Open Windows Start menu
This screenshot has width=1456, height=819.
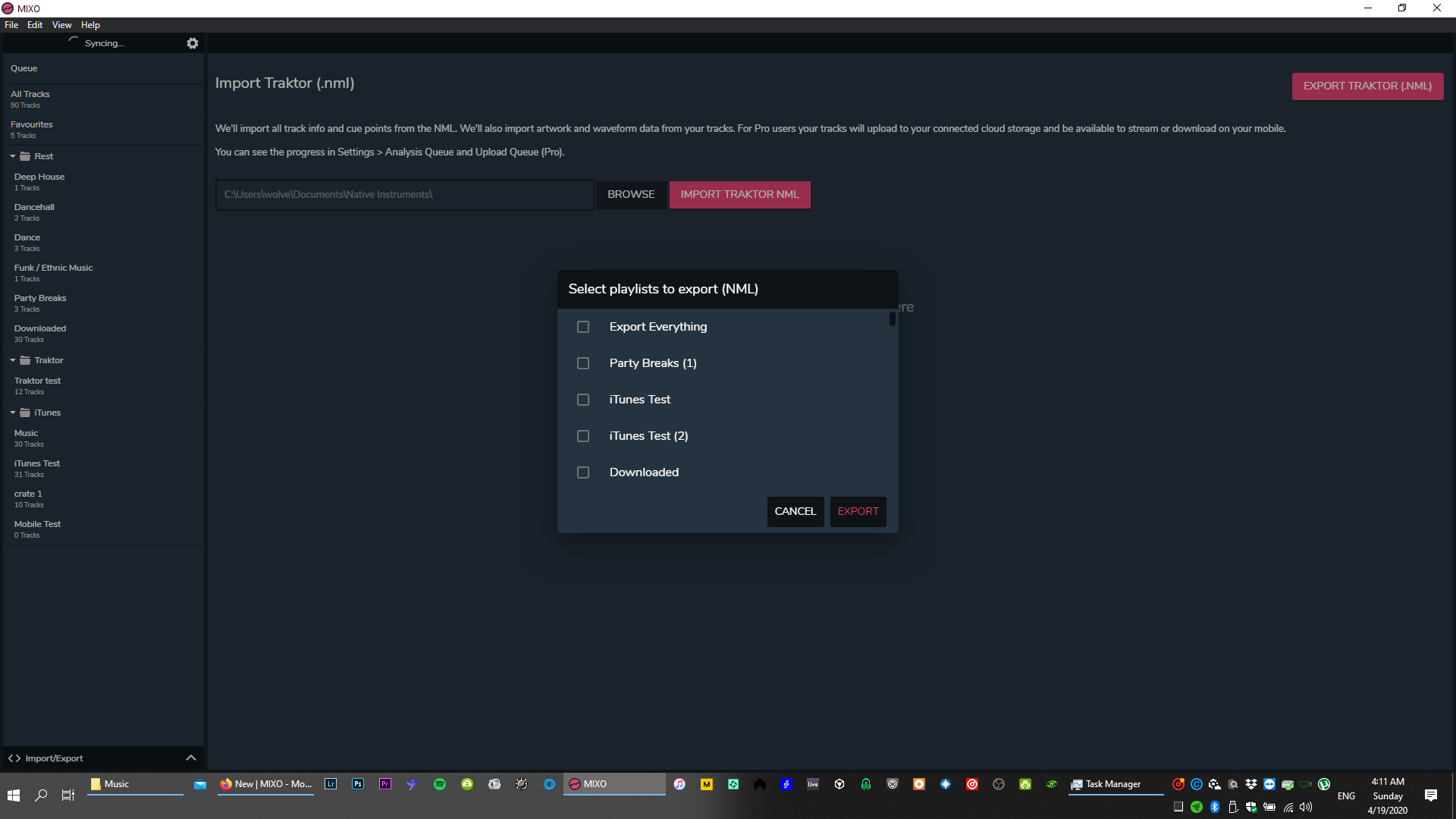coord(14,795)
